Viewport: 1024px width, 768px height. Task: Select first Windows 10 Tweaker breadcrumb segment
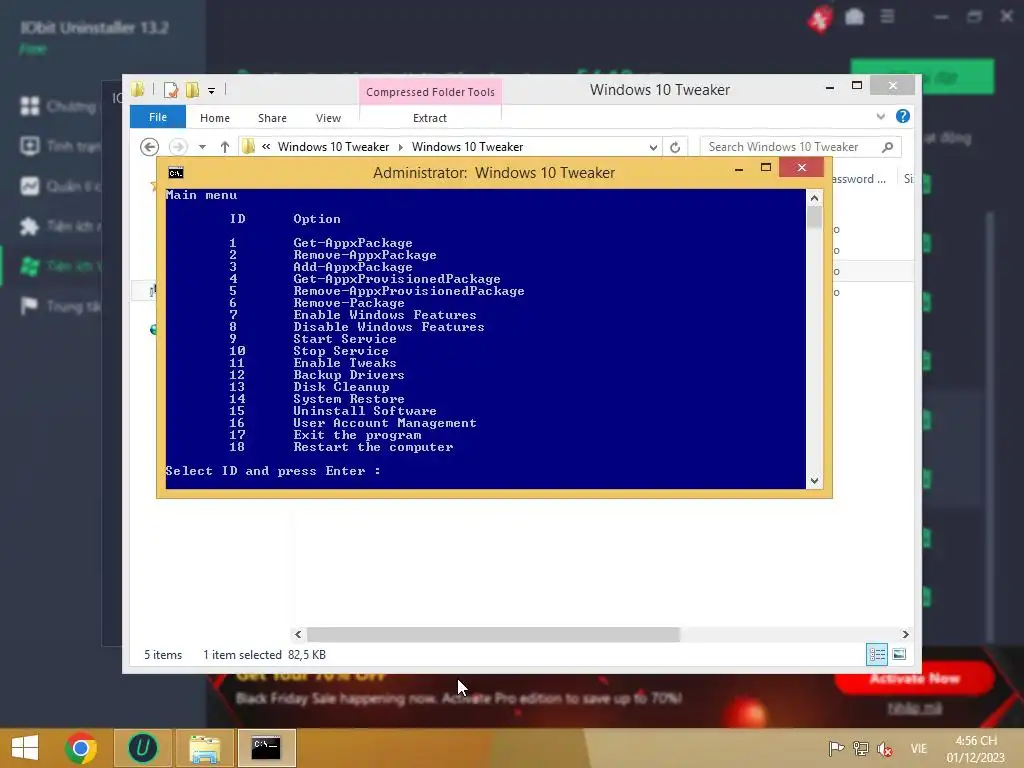click(x=333, y=147)
